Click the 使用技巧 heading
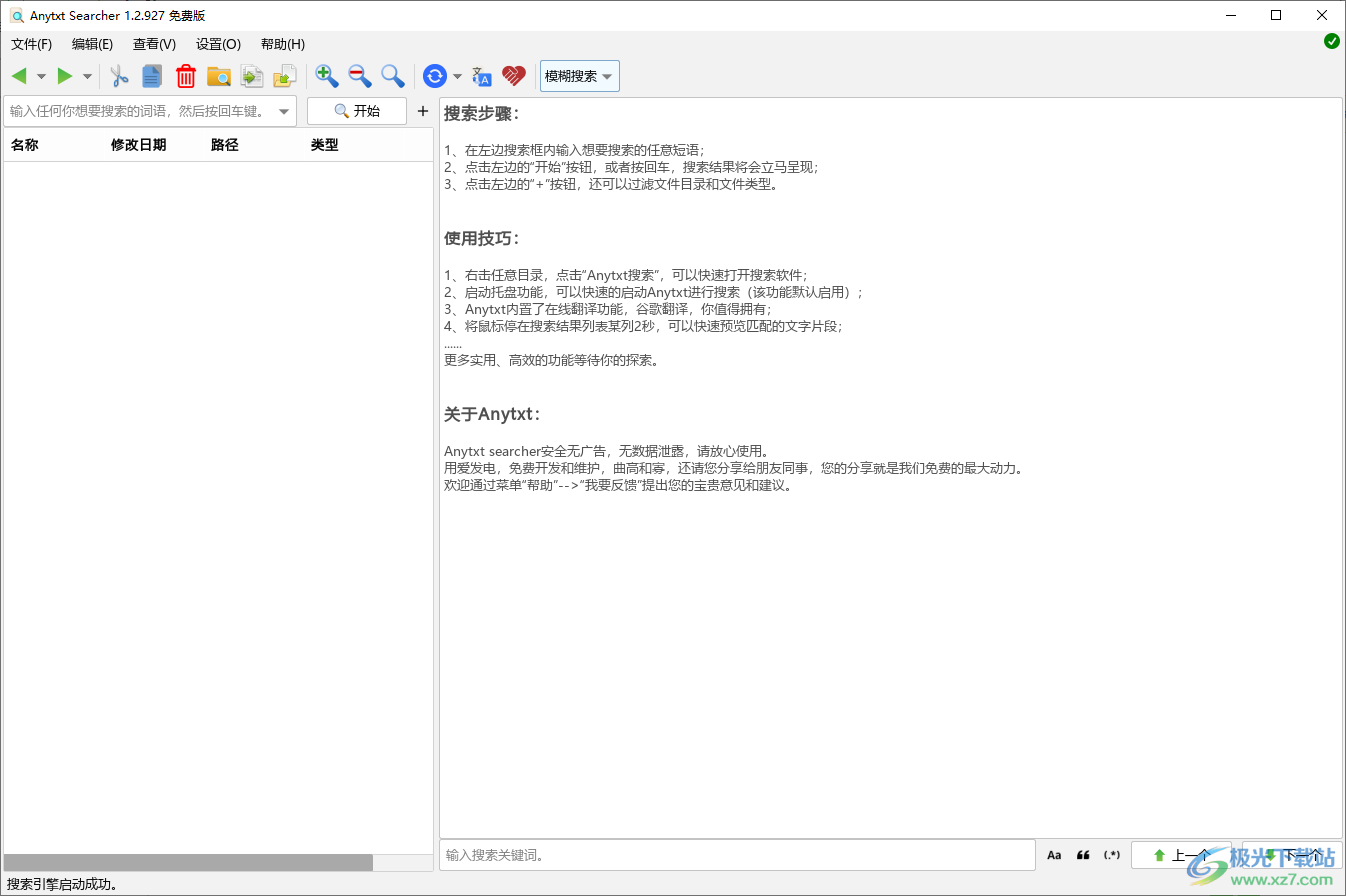This screenshot has width=1346, height=896. point(482,238)
